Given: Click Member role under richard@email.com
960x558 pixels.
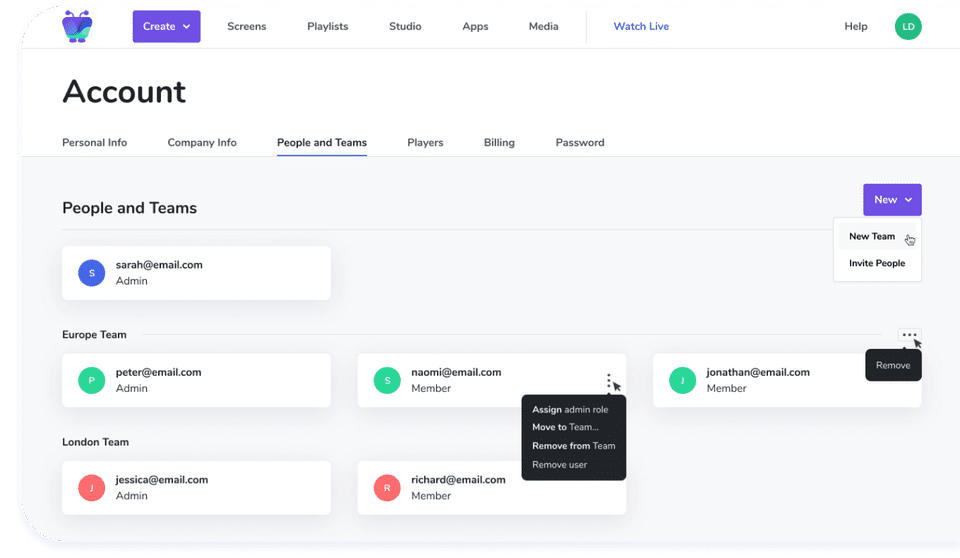Looking at the screenshot, I should [431, 496].
